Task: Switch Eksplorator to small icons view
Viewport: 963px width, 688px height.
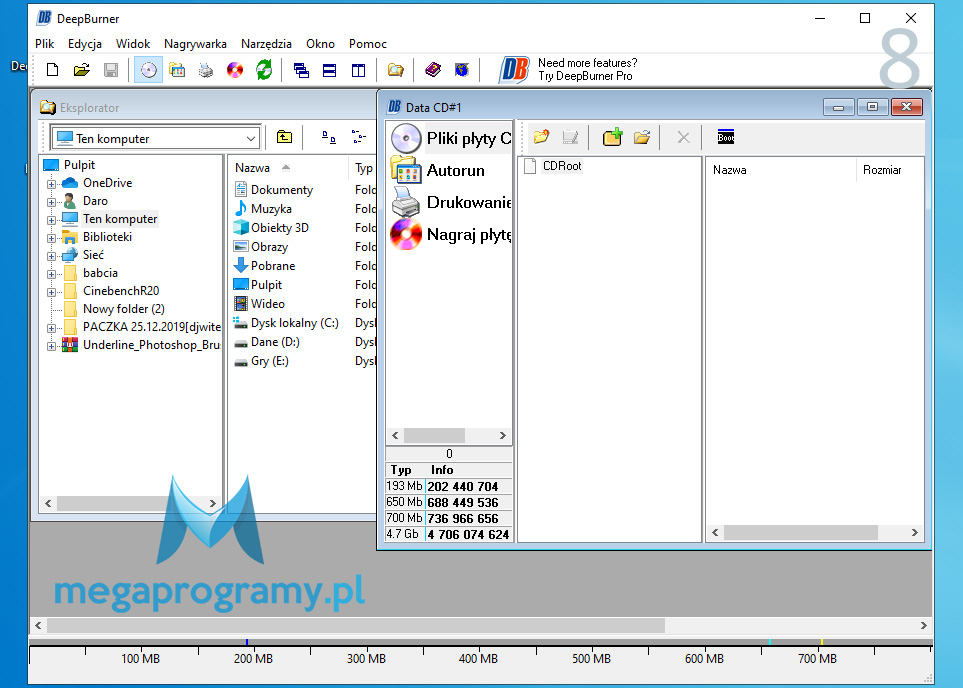Action: tap(329, 138)
